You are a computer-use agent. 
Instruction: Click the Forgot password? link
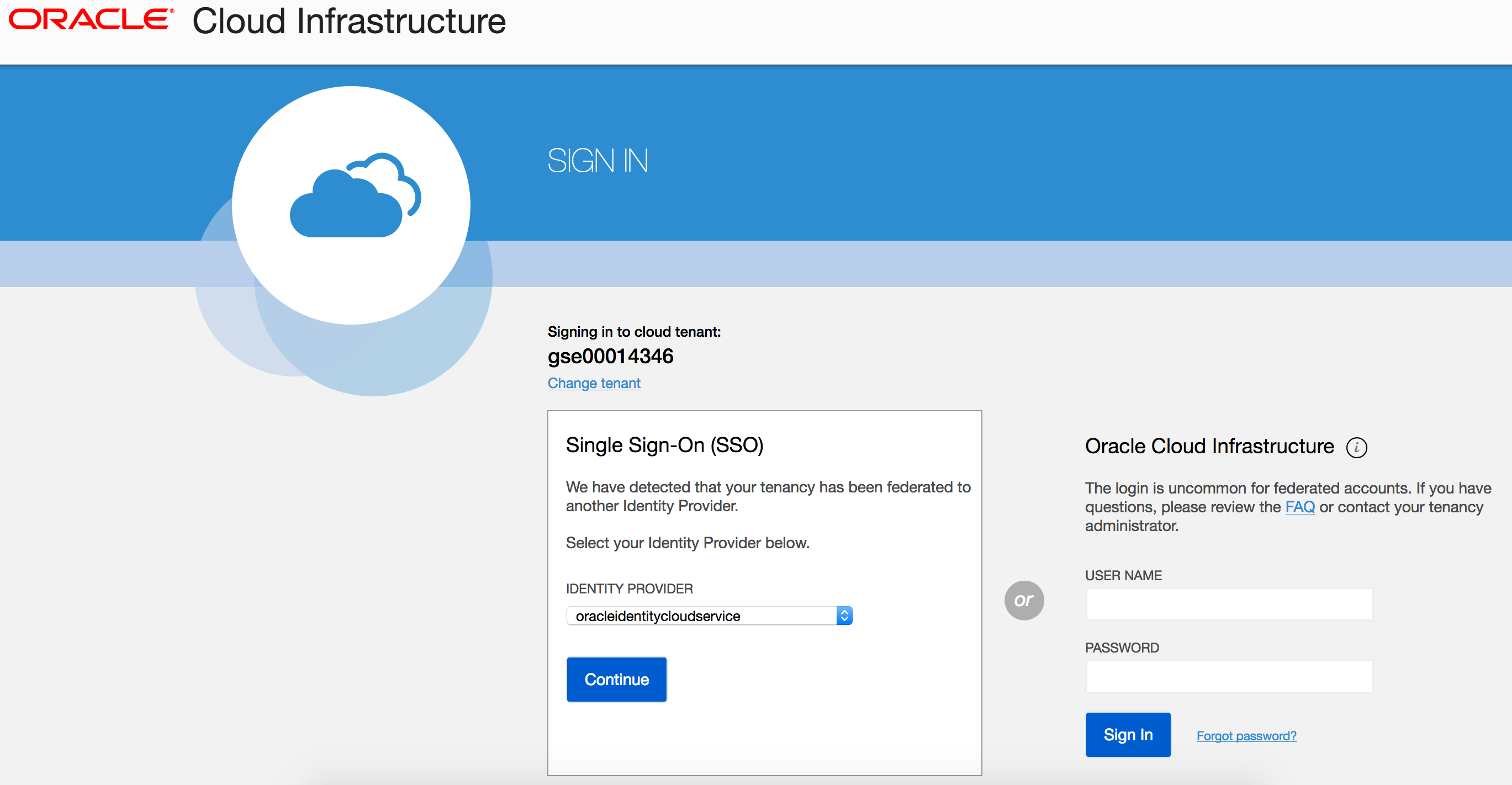click(1247, 736)
